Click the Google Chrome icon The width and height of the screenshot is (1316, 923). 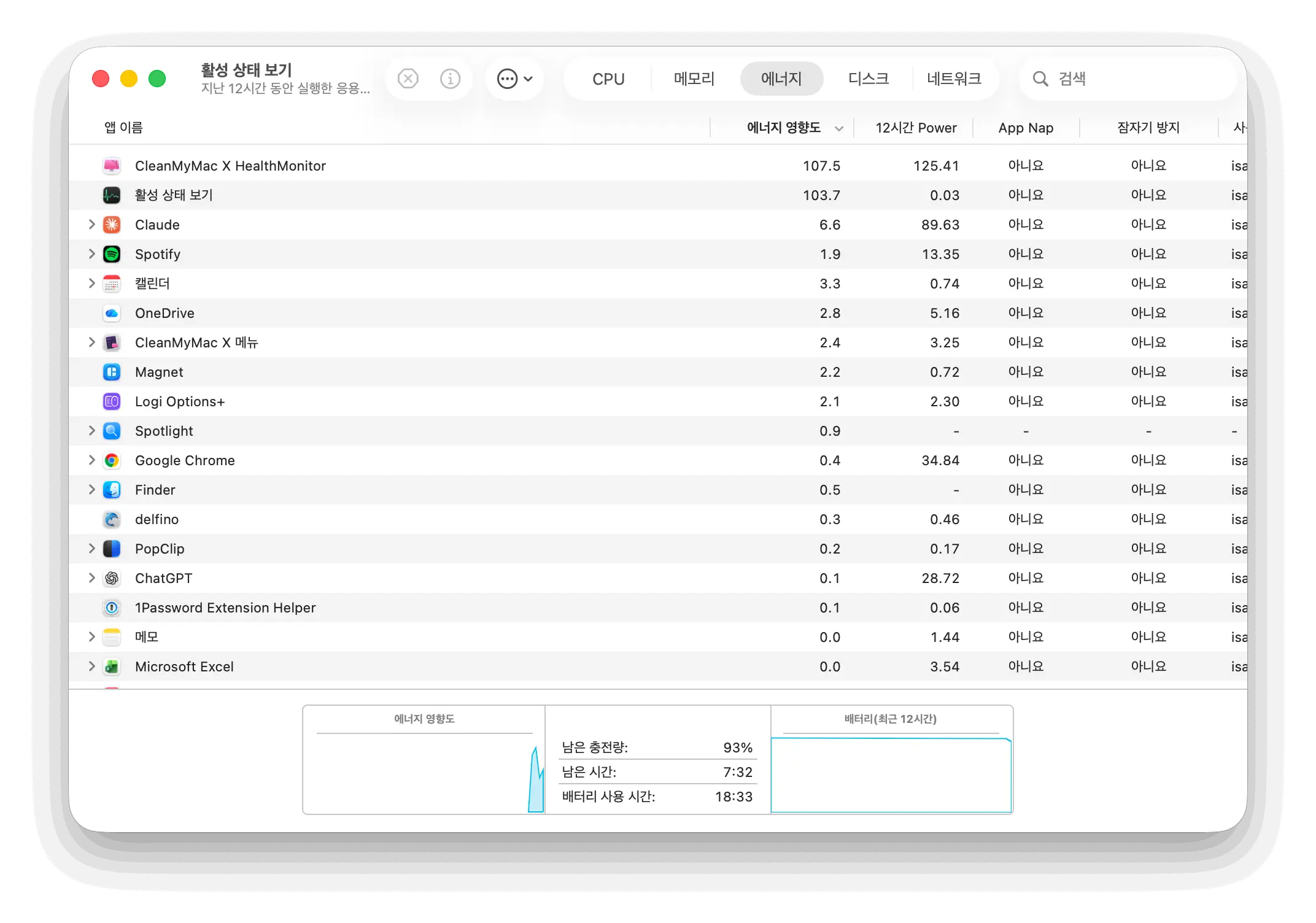point(112,460)
